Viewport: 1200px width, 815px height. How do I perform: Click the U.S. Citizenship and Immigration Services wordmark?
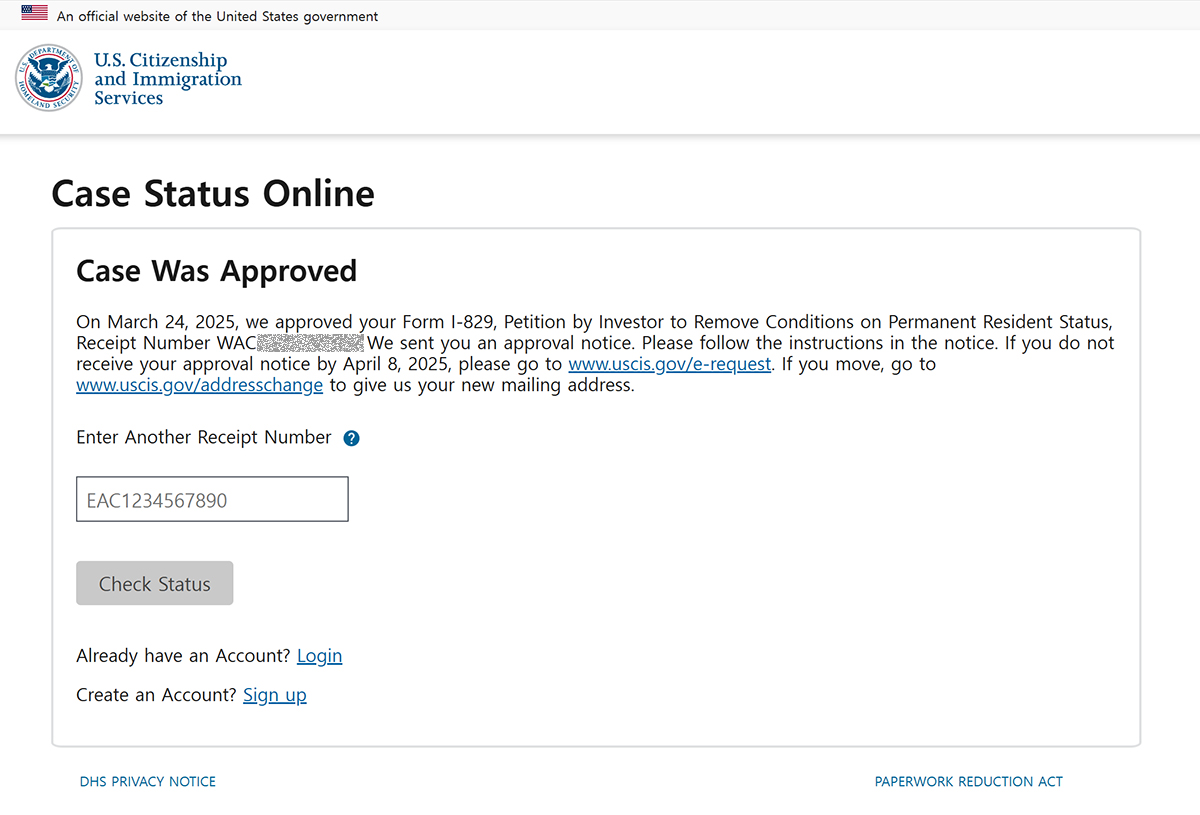tap(168, 79)
